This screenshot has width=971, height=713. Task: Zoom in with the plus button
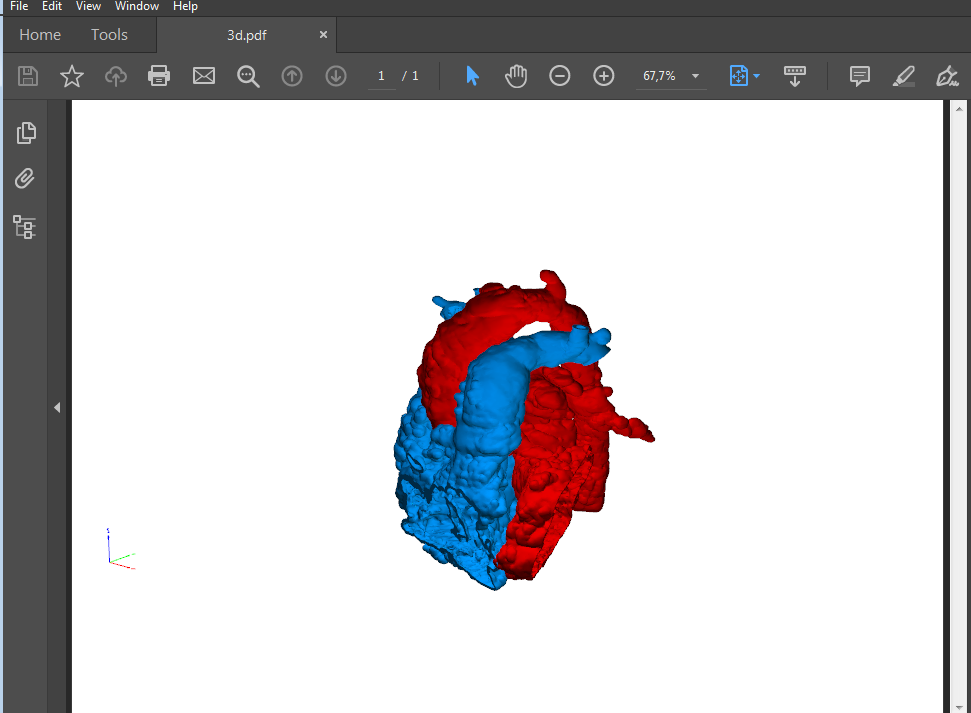604,76
